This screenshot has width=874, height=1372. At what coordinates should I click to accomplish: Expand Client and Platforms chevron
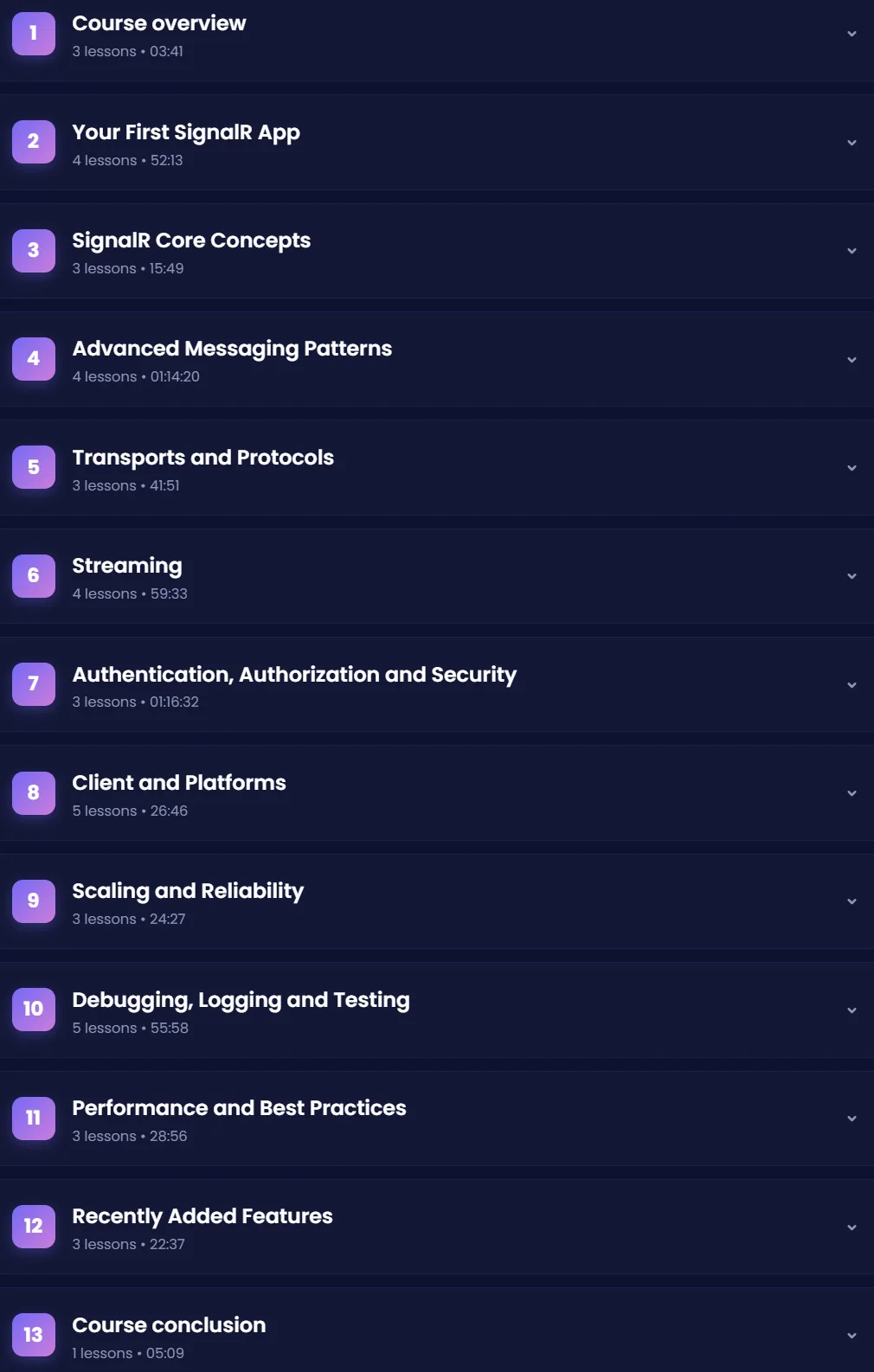pyautogui.click(x=852, y=793)
